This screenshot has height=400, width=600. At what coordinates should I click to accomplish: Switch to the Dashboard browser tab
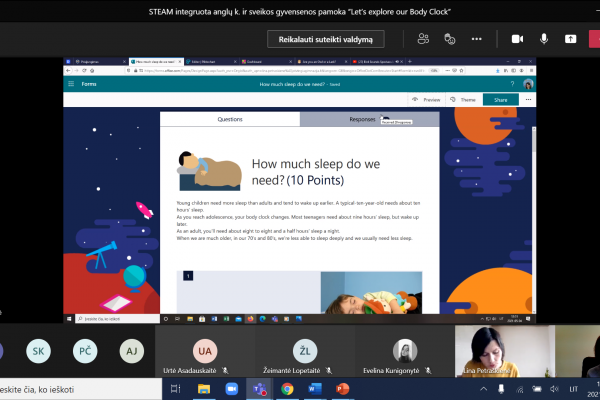pos(267,61)
